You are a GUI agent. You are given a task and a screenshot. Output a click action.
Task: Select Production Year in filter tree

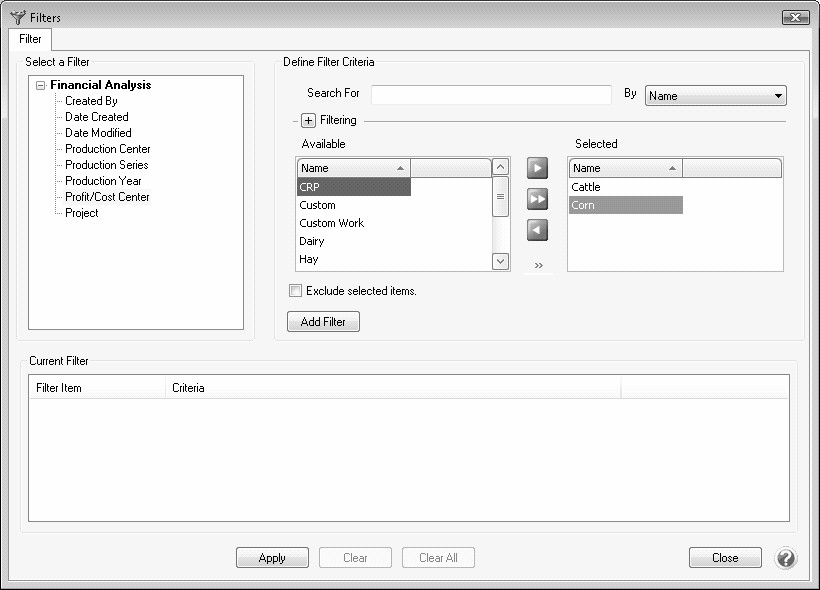(x=103, y=181)
